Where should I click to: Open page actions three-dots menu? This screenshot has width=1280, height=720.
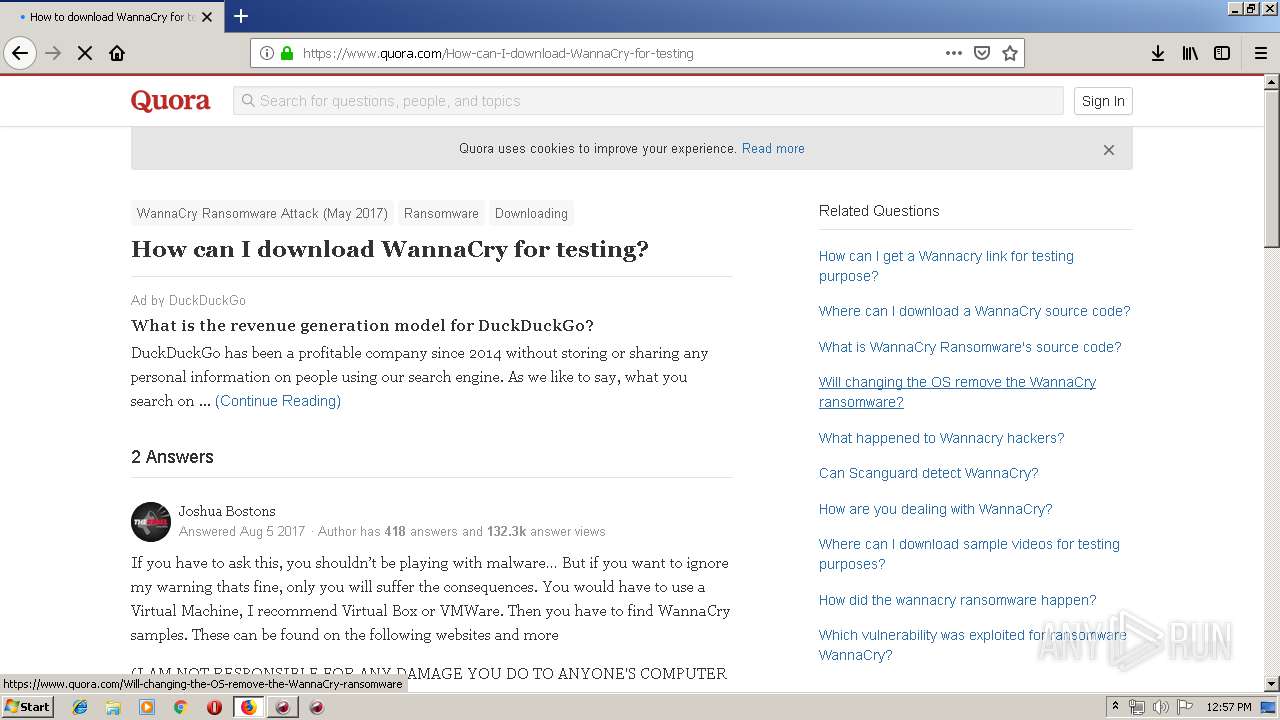tap(954, 53)
